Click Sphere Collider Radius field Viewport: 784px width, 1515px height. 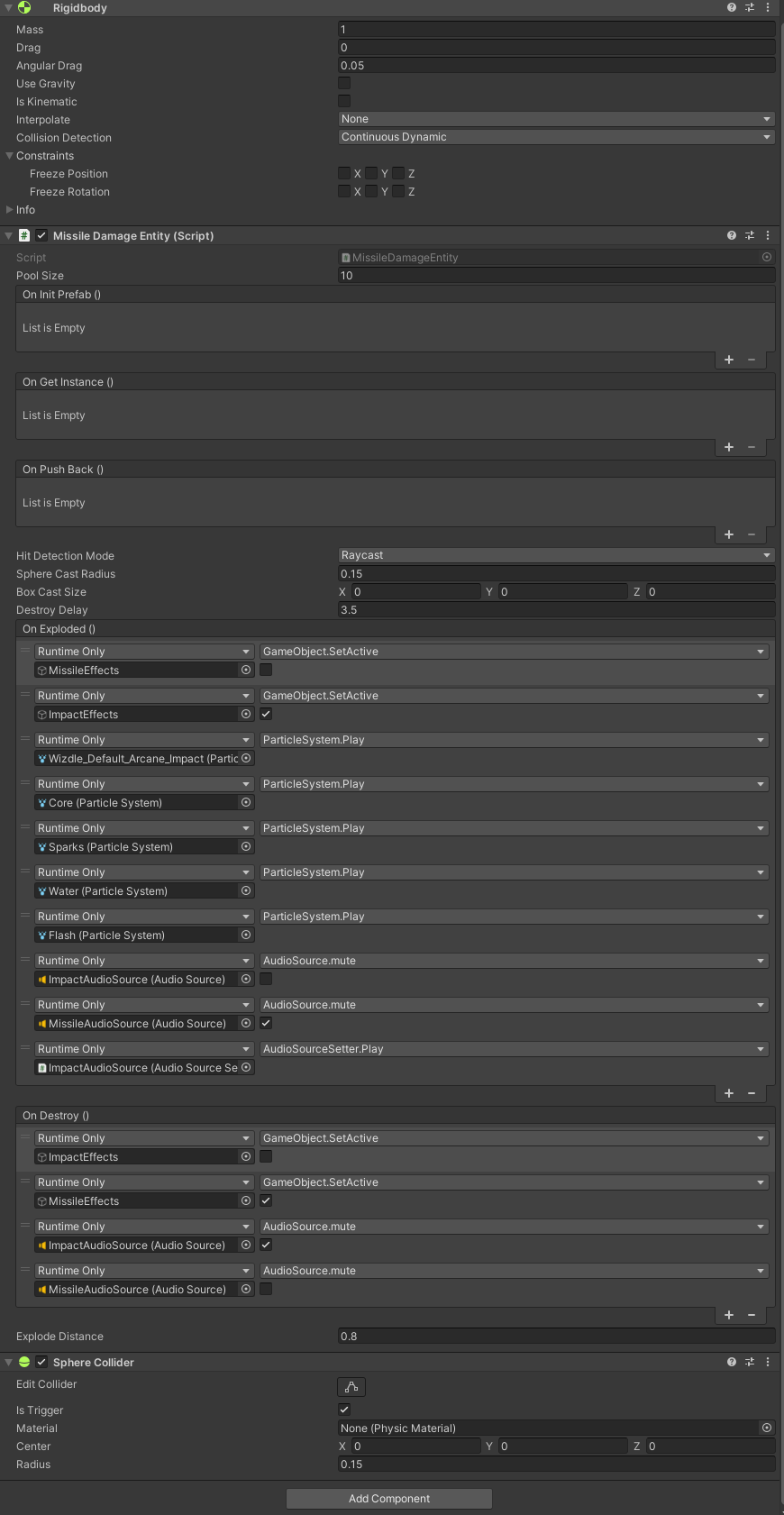[x=556, y=1464]
